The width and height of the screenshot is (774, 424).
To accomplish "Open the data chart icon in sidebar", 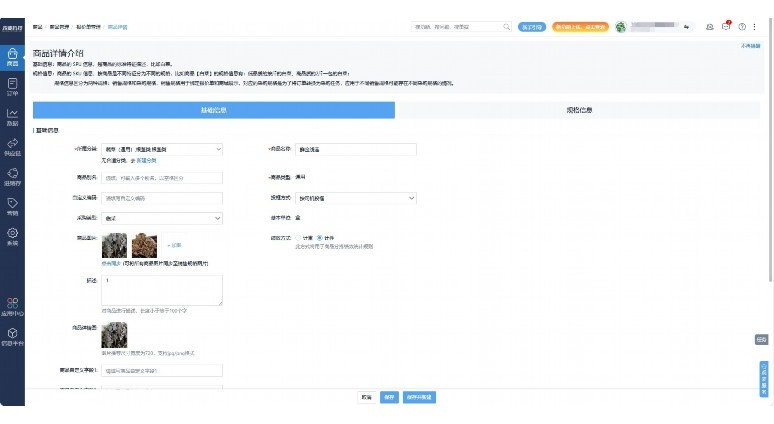I will 12,116.
